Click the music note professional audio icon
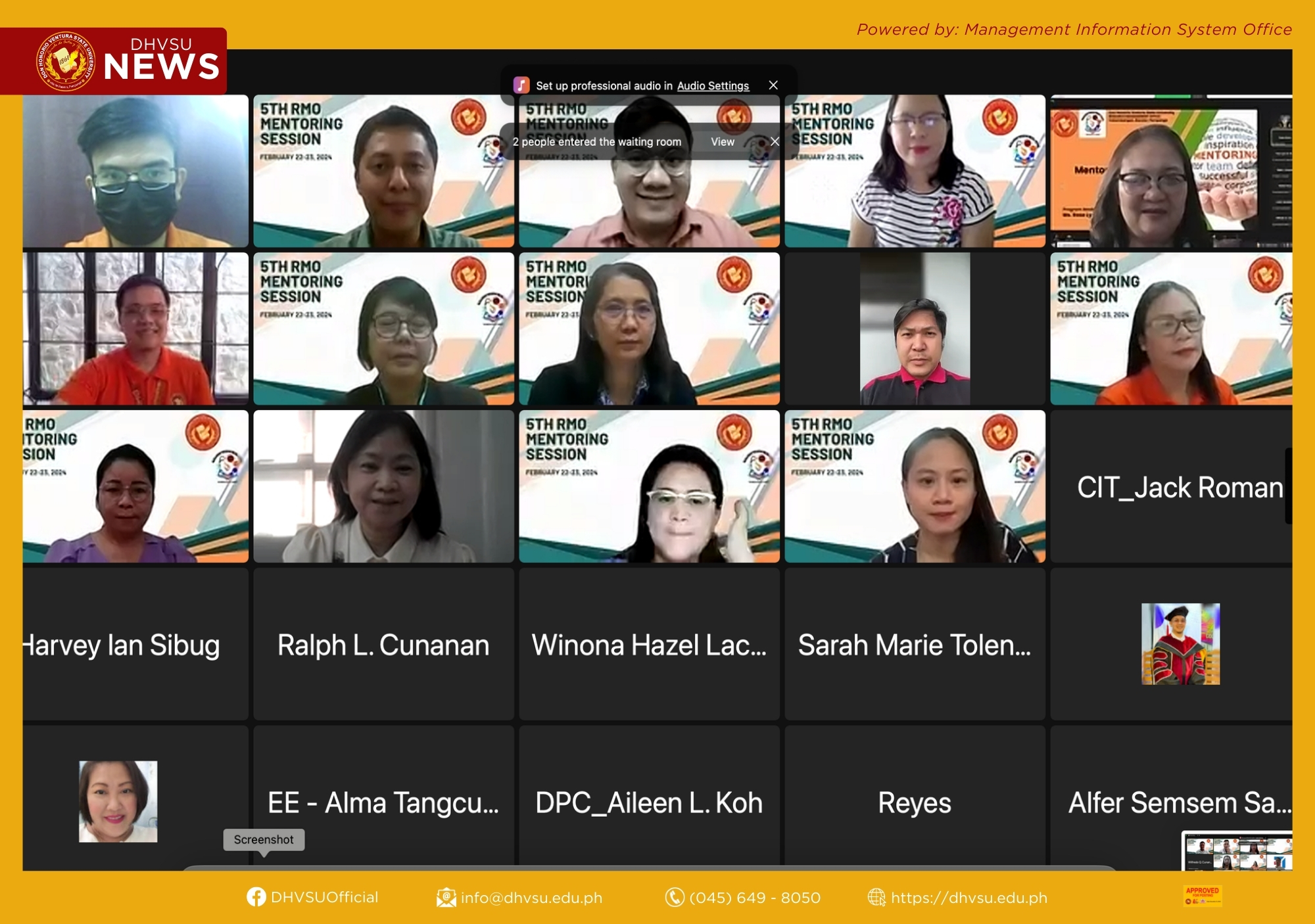 [x=521, y=85]
